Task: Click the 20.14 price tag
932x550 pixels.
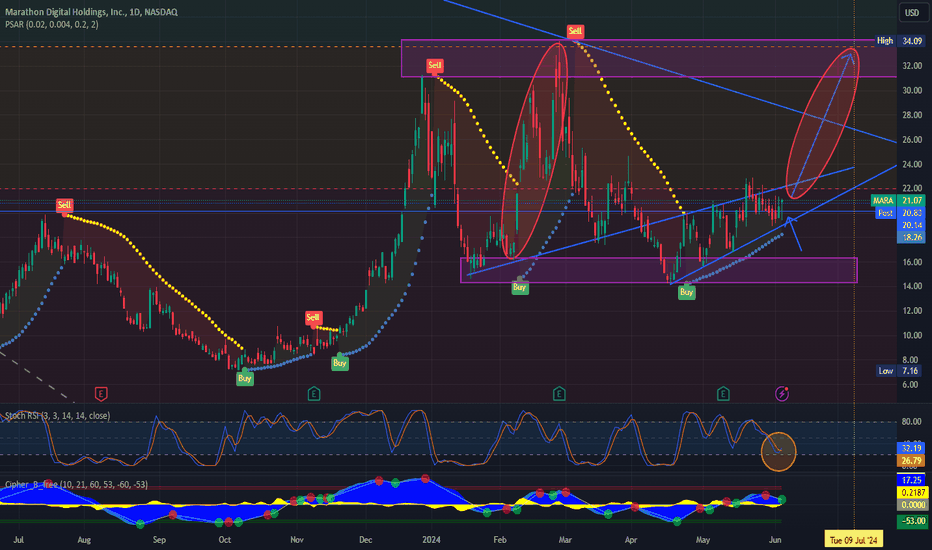Action: coord(912,225)
